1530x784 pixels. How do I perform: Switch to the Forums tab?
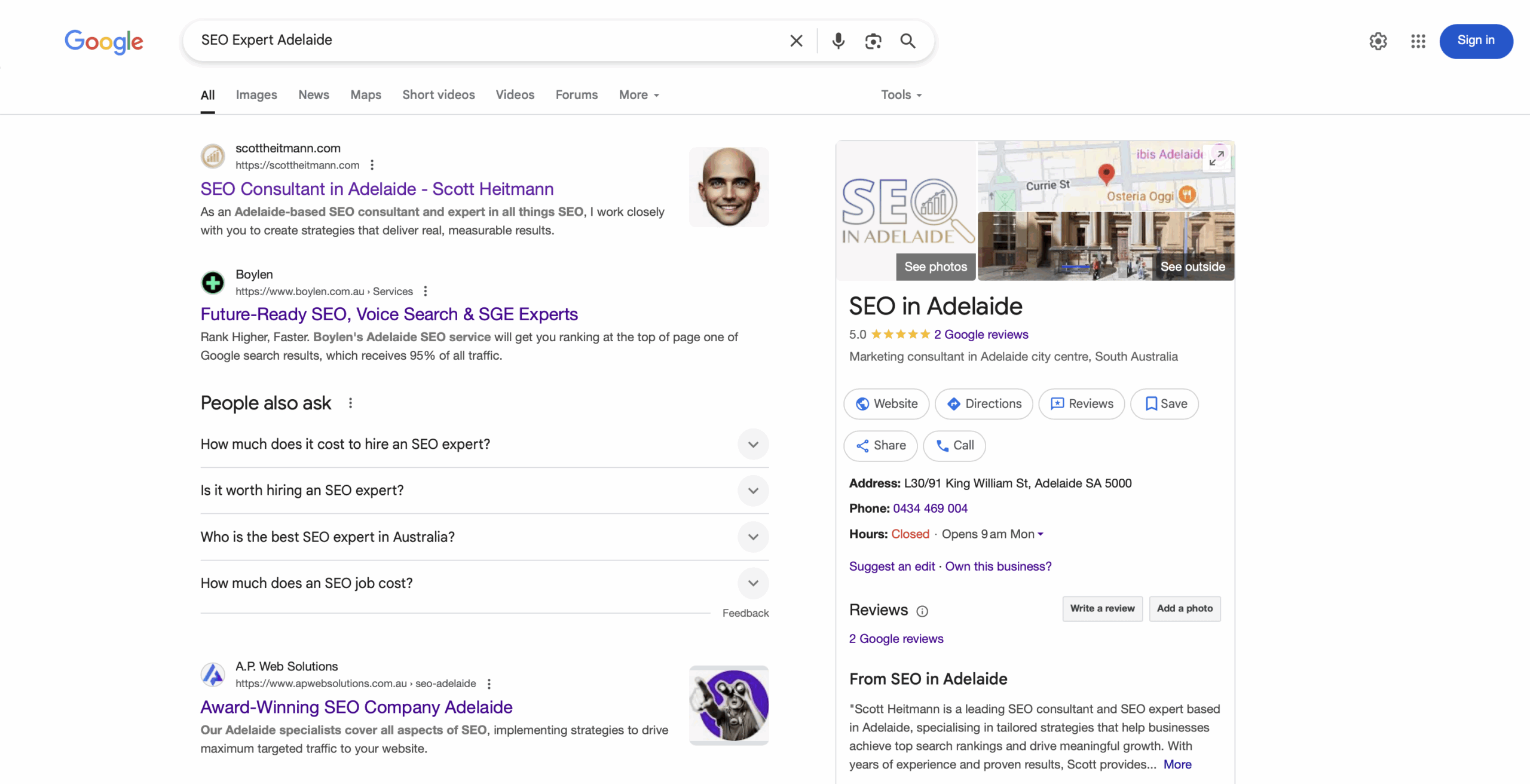(x=577, y=94)
